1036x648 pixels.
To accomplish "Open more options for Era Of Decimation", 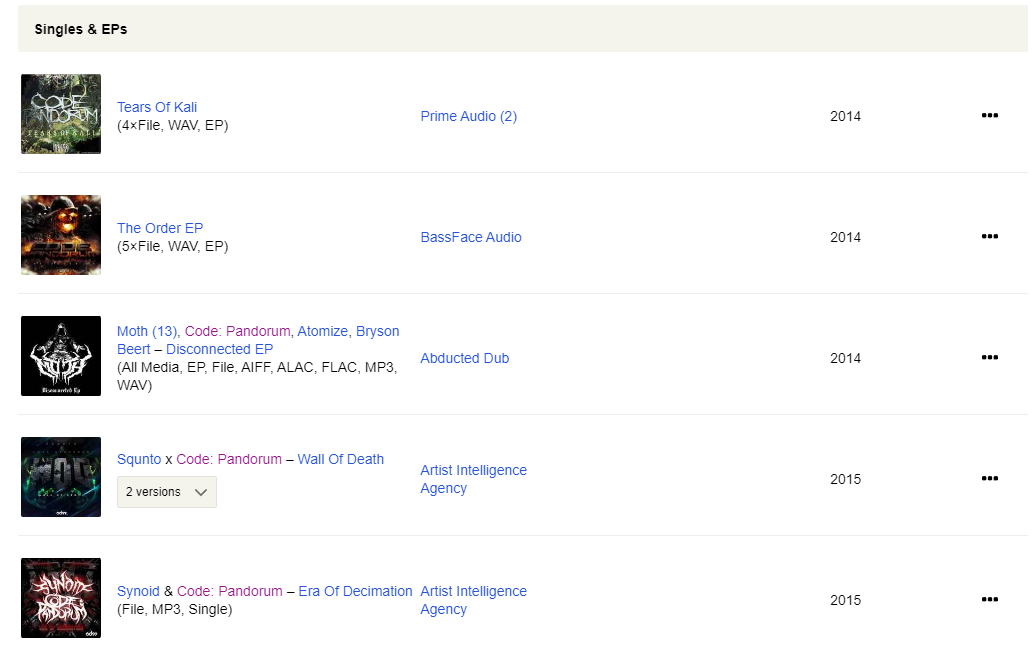I will point(989,600).
